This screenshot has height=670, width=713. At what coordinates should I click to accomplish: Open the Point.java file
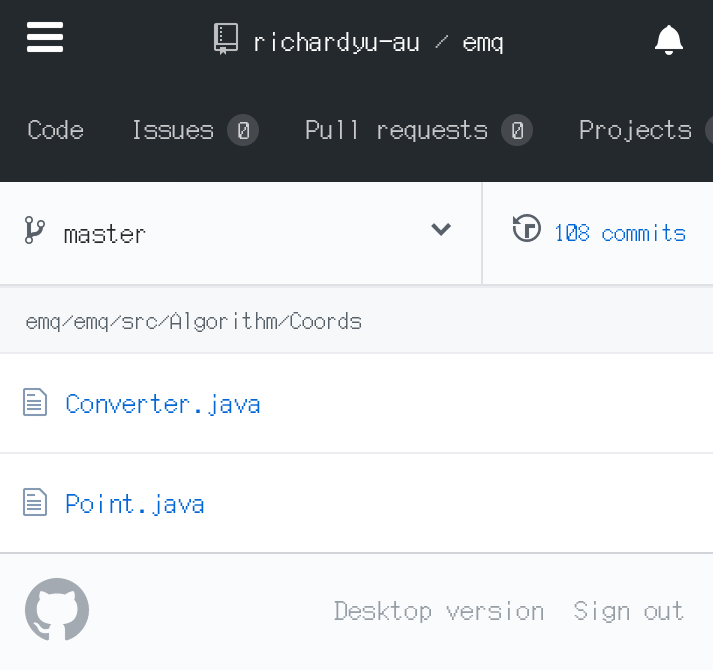click(135, 504)
